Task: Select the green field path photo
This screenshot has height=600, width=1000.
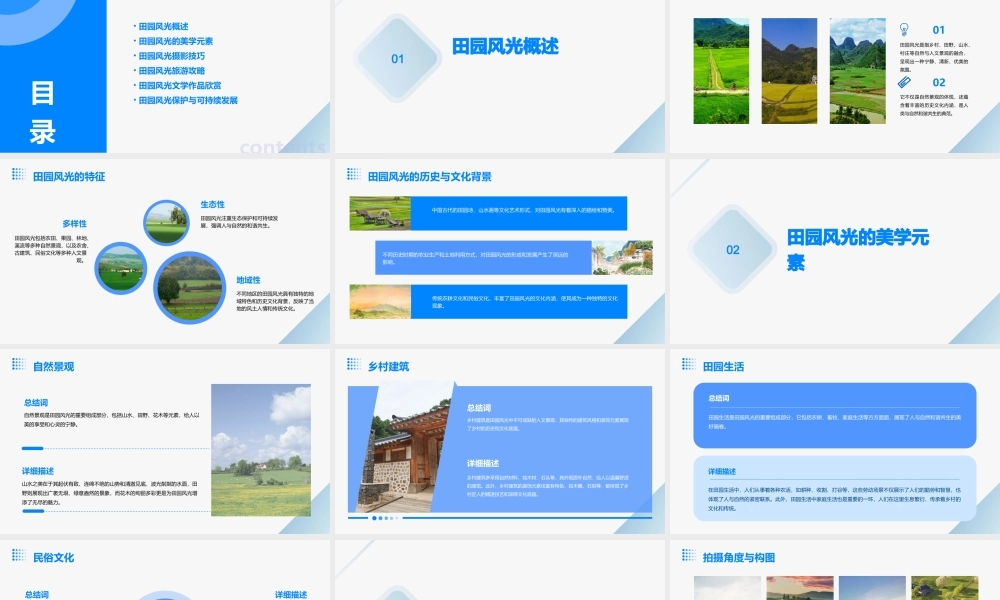Action: (721, 71)
